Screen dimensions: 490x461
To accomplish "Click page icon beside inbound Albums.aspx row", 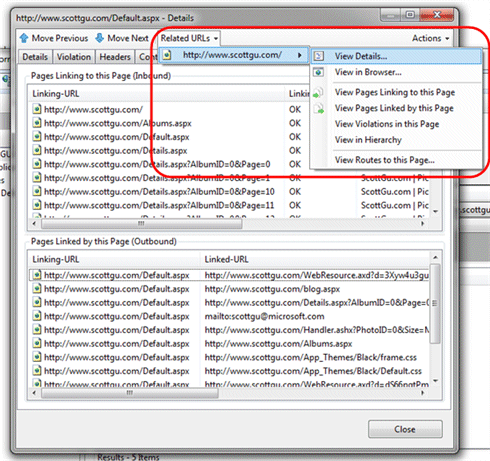I will click(x=37, y=123).
